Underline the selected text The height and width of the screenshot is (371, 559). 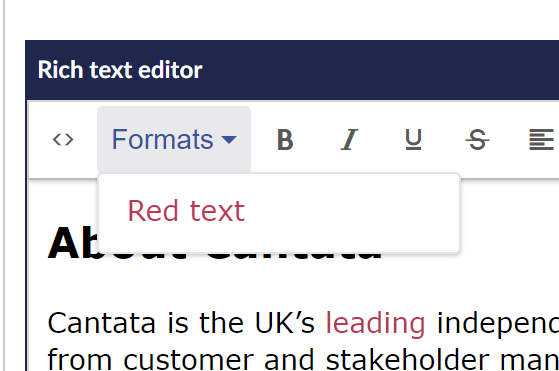[x=414, y=139]
